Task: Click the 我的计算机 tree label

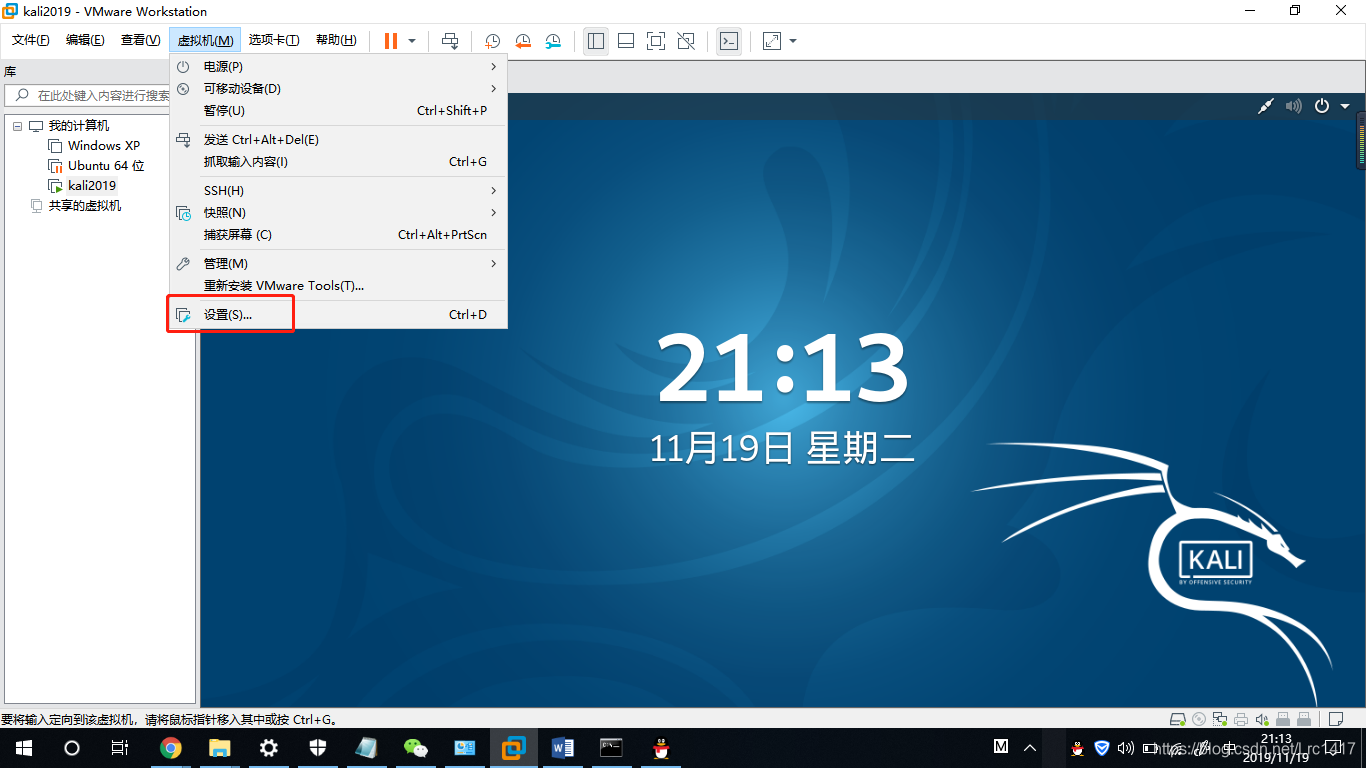Action: (79, 125)
